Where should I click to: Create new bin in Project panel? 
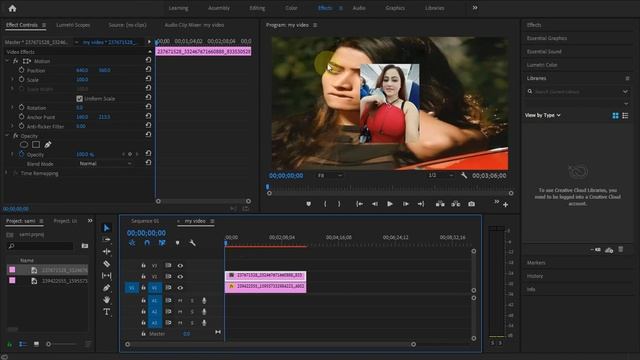point(84,246)
